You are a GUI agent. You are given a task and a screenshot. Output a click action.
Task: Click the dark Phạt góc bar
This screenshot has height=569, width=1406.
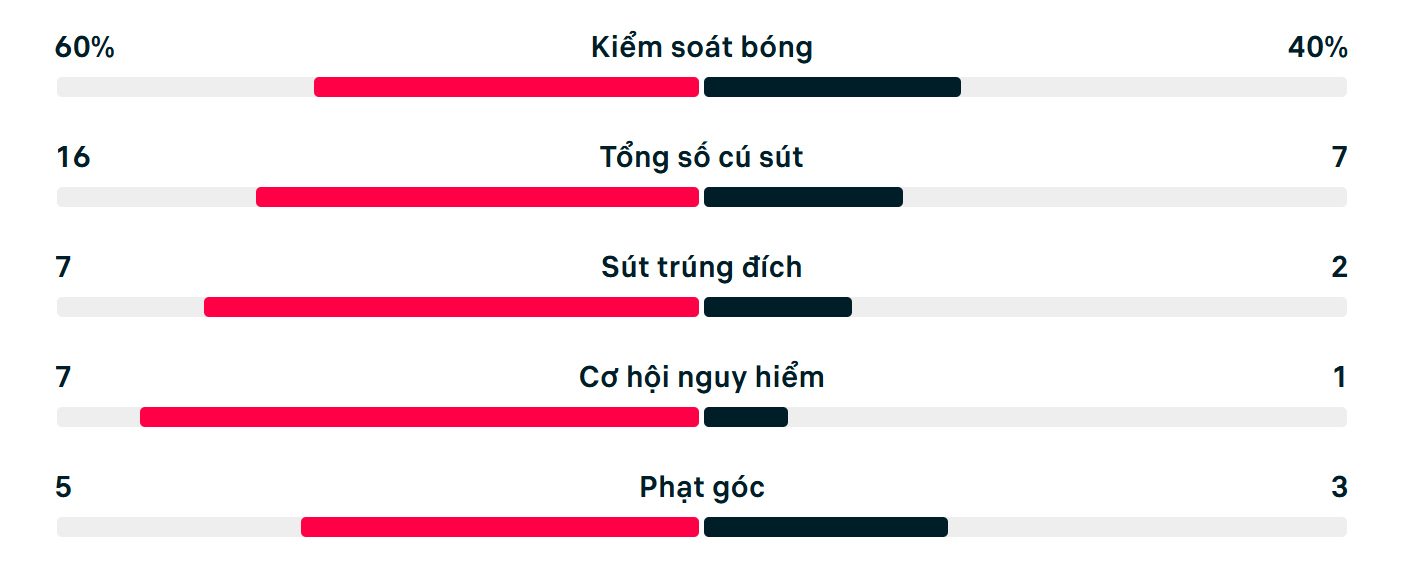826,527
